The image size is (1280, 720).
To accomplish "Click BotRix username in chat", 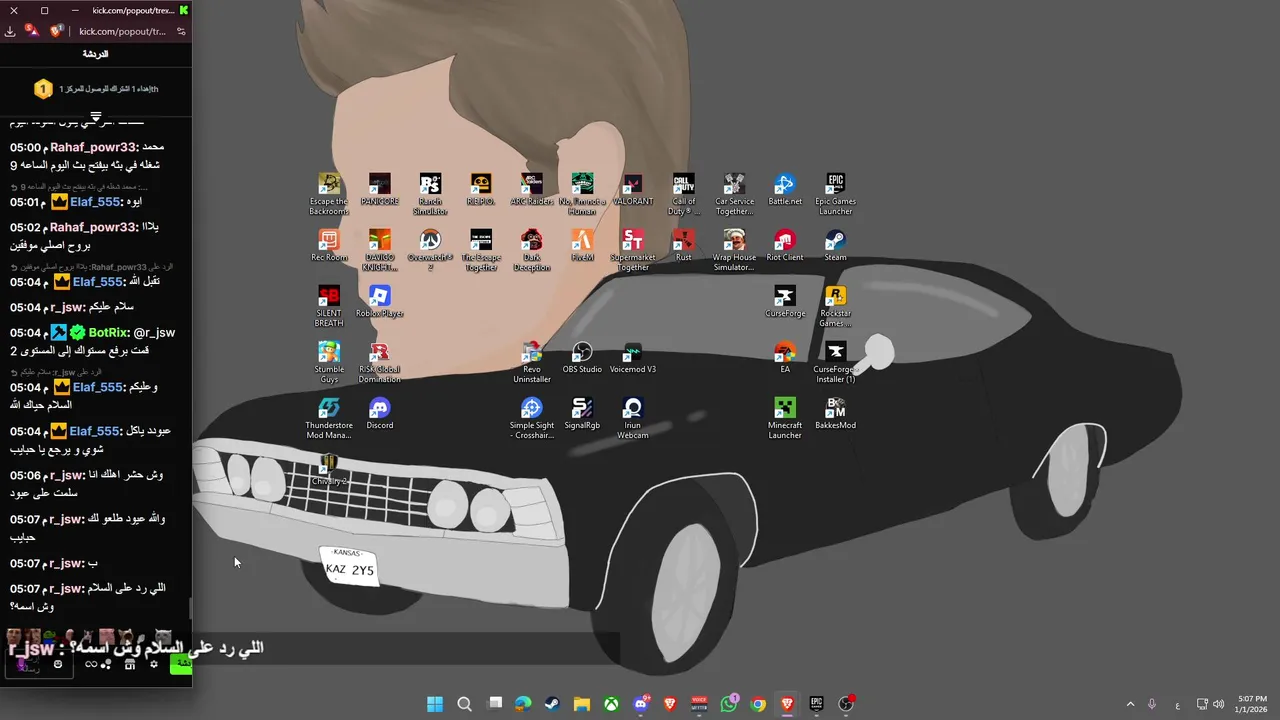I will pos(108,332).
